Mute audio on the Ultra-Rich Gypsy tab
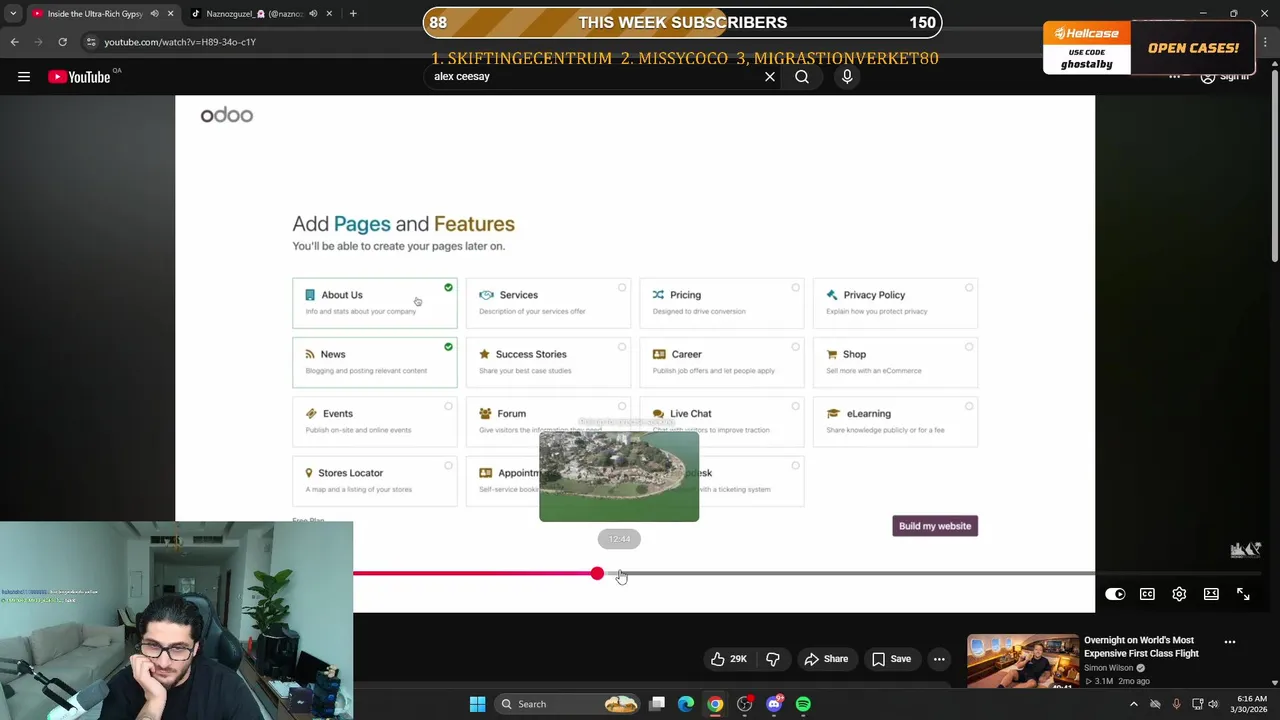Viewport: 1280px width, 720px height. [x=154, y=14]
